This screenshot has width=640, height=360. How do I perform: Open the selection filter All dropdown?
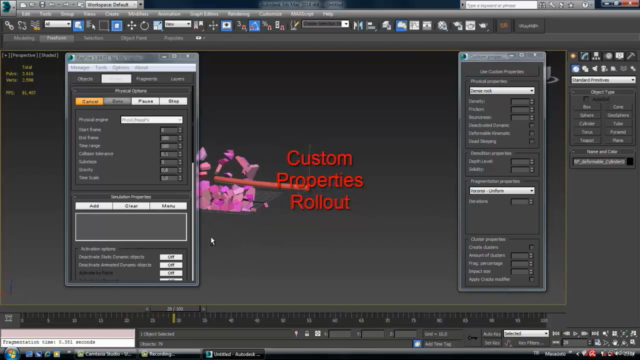[58, 24]
